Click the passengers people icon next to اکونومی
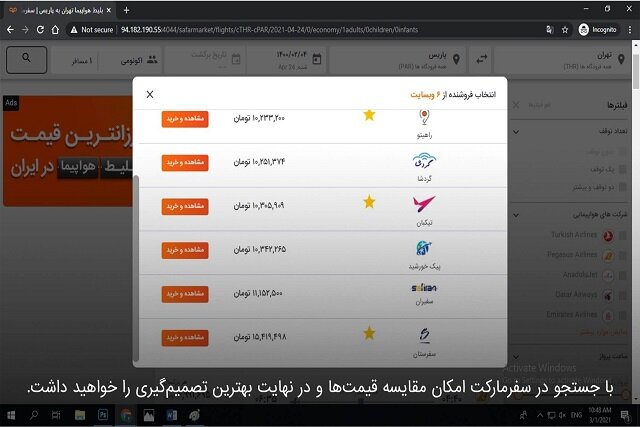640x427 pixels. coord(152,60)
